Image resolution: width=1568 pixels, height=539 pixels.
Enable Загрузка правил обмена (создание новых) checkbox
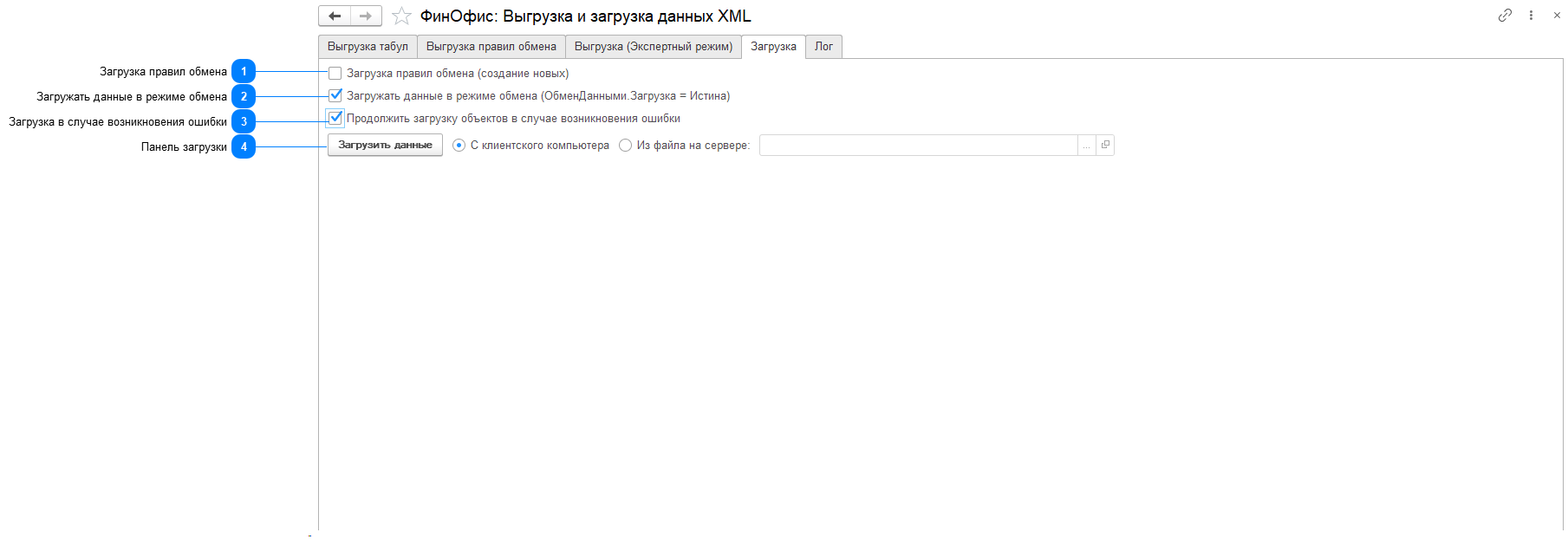pos(335,74)
